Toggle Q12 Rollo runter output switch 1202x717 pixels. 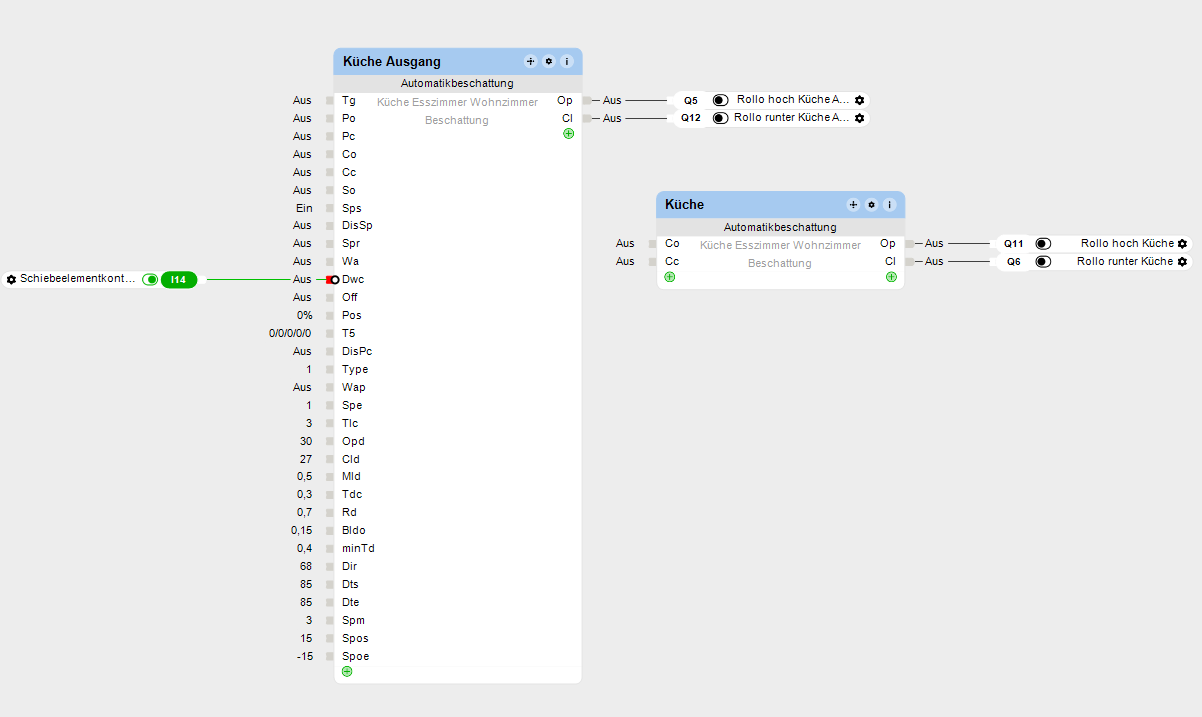(720, 118)
